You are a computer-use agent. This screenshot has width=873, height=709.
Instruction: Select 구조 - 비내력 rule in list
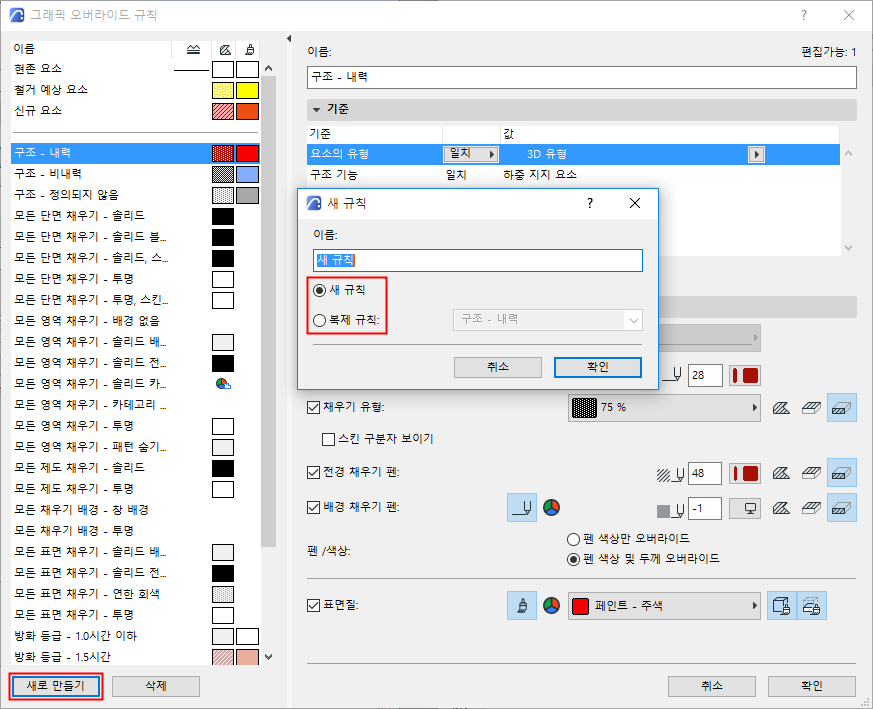[x=135, y=174]
